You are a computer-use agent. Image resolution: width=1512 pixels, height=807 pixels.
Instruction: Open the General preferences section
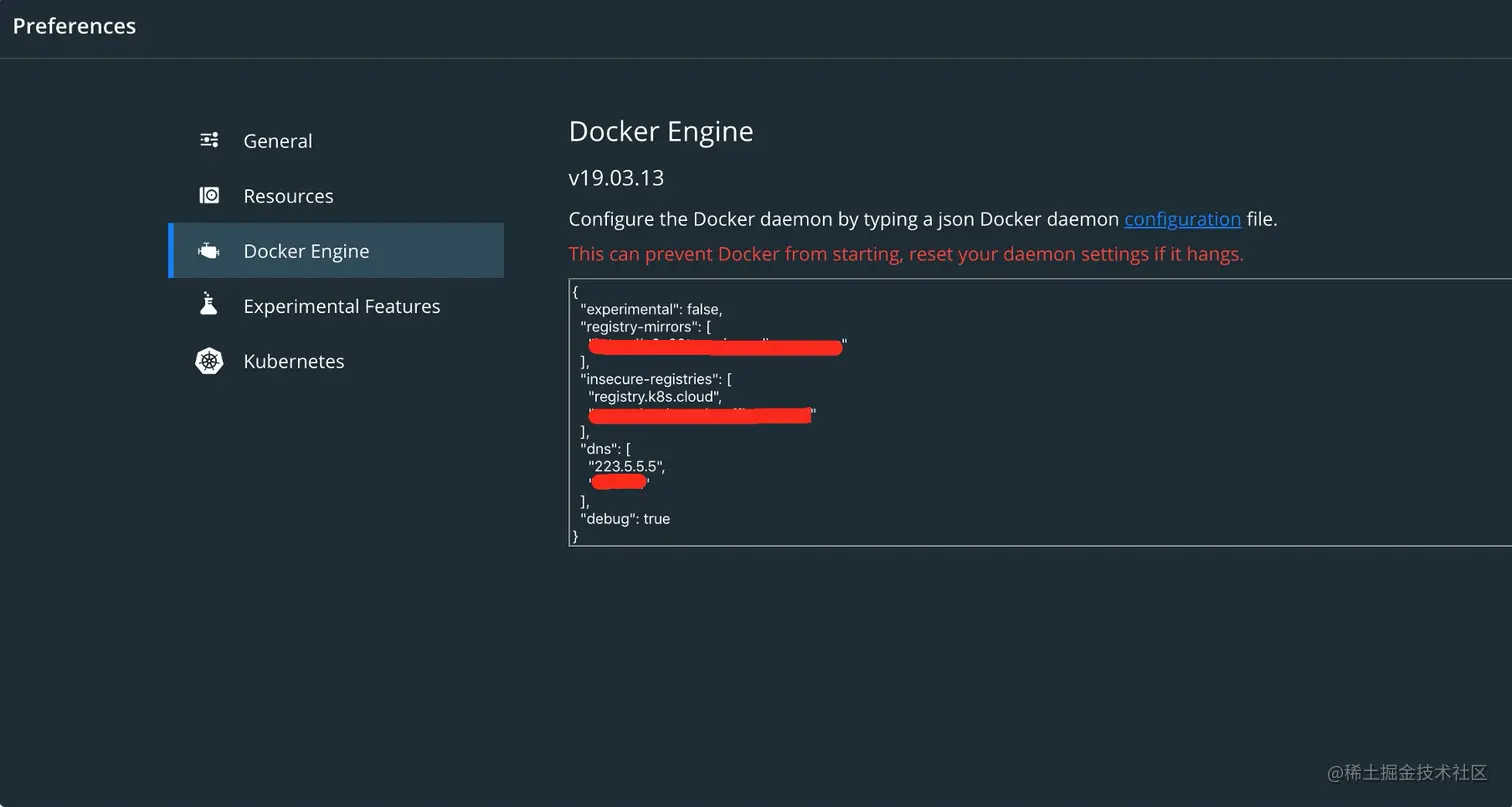(277, 141)
